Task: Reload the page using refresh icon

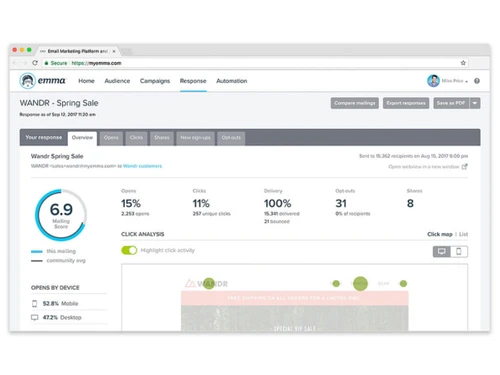Action: (35, 63)
